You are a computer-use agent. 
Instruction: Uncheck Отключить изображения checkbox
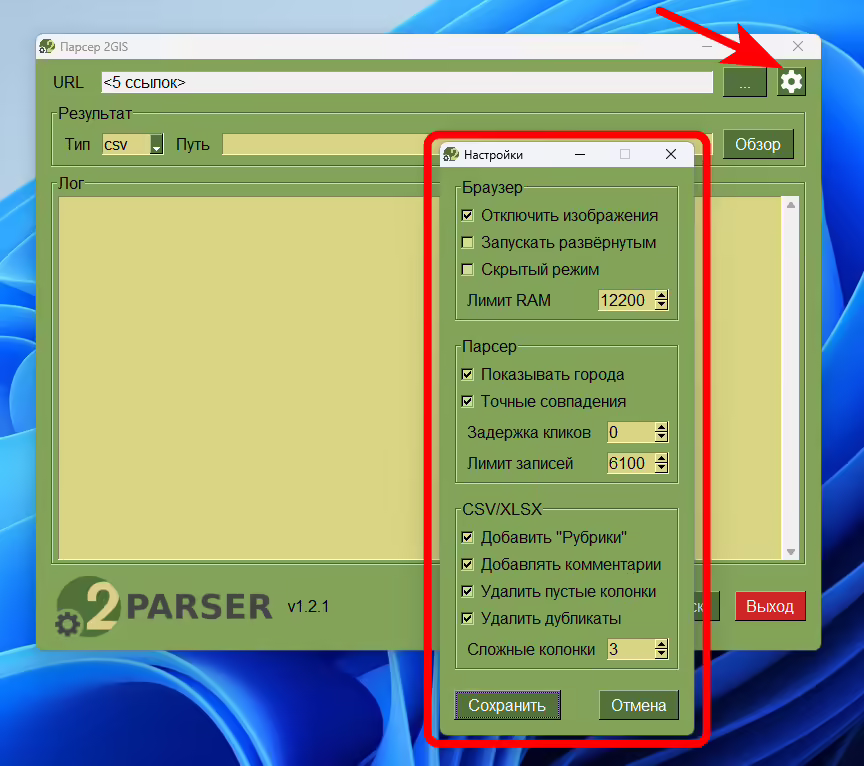point(467,215)
